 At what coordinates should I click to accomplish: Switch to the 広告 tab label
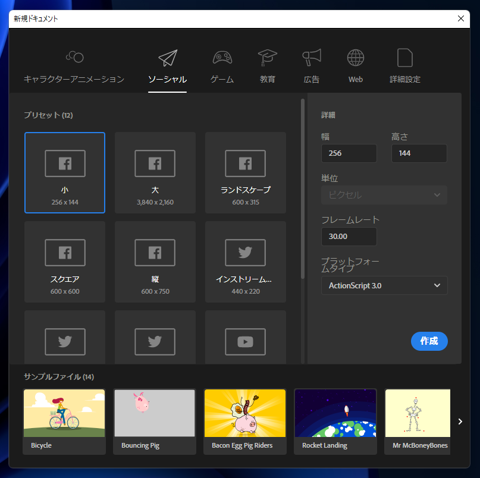[x=312, y=79]
